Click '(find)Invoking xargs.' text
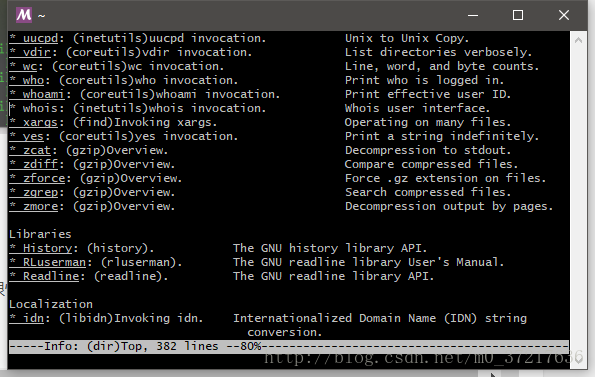 pos(145,123)
